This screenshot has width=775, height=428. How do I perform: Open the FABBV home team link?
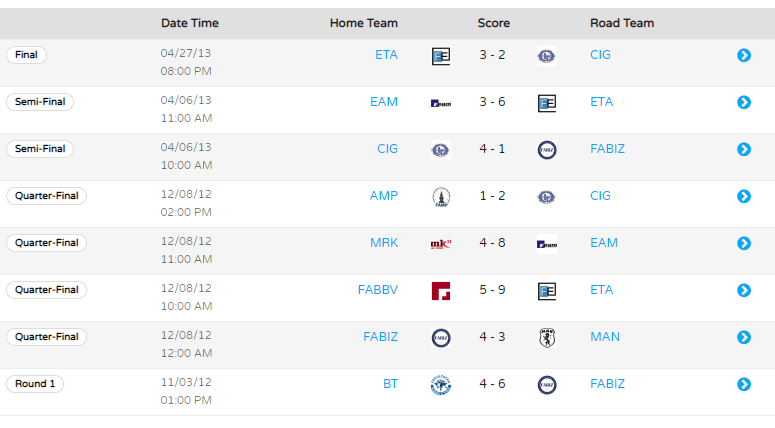pos(378,290)
